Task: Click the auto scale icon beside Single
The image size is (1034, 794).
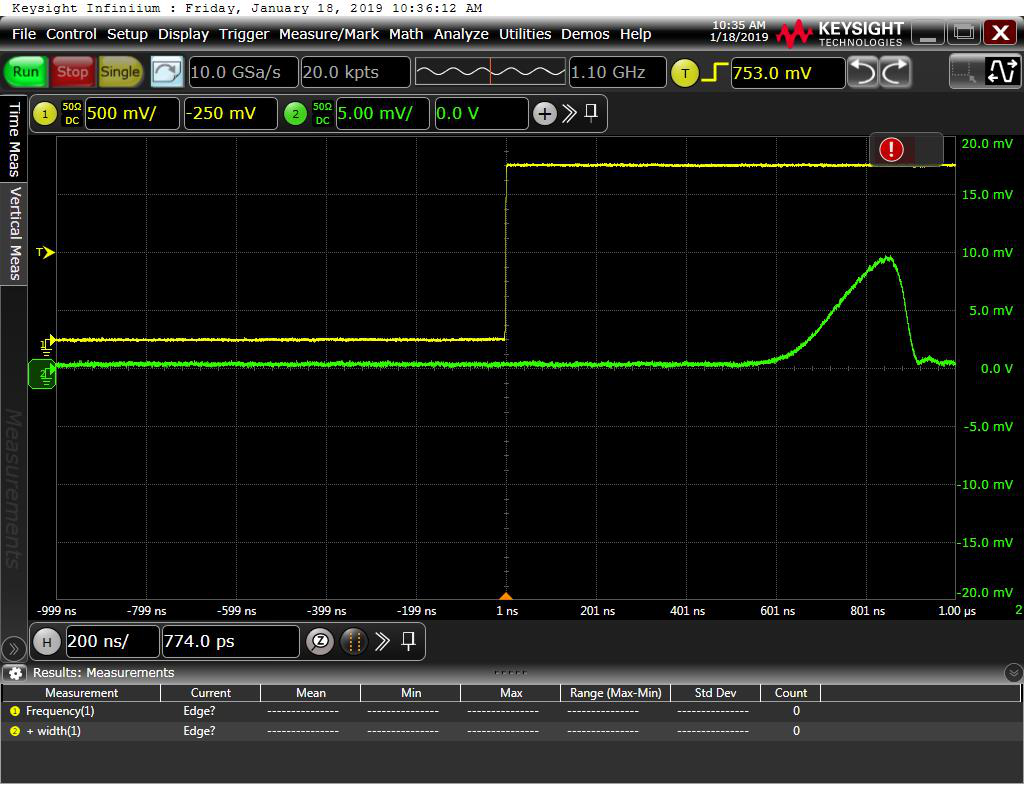Action: (167, 72)
